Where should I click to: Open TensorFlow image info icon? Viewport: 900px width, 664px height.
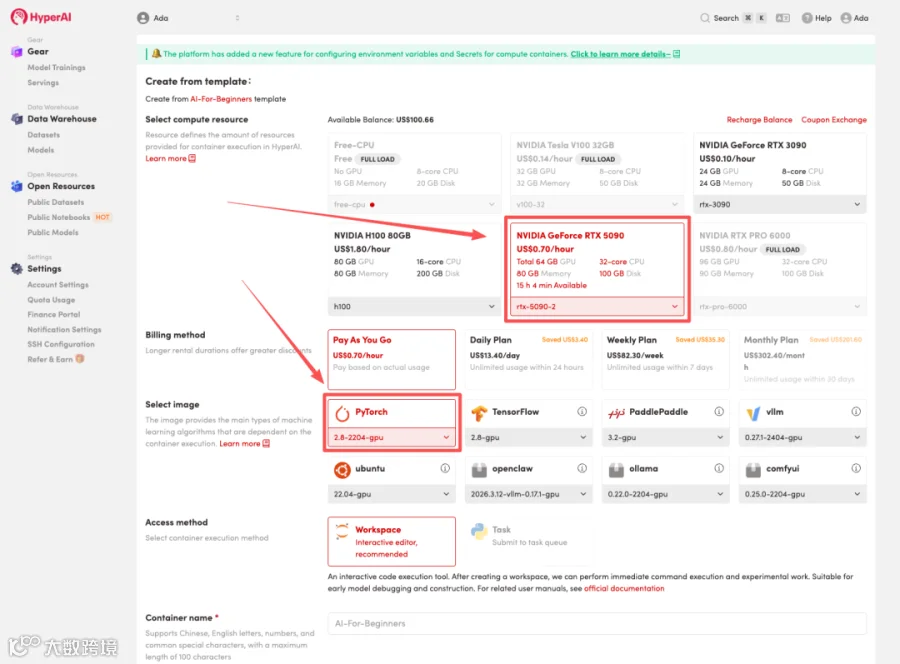coord(581,411)
